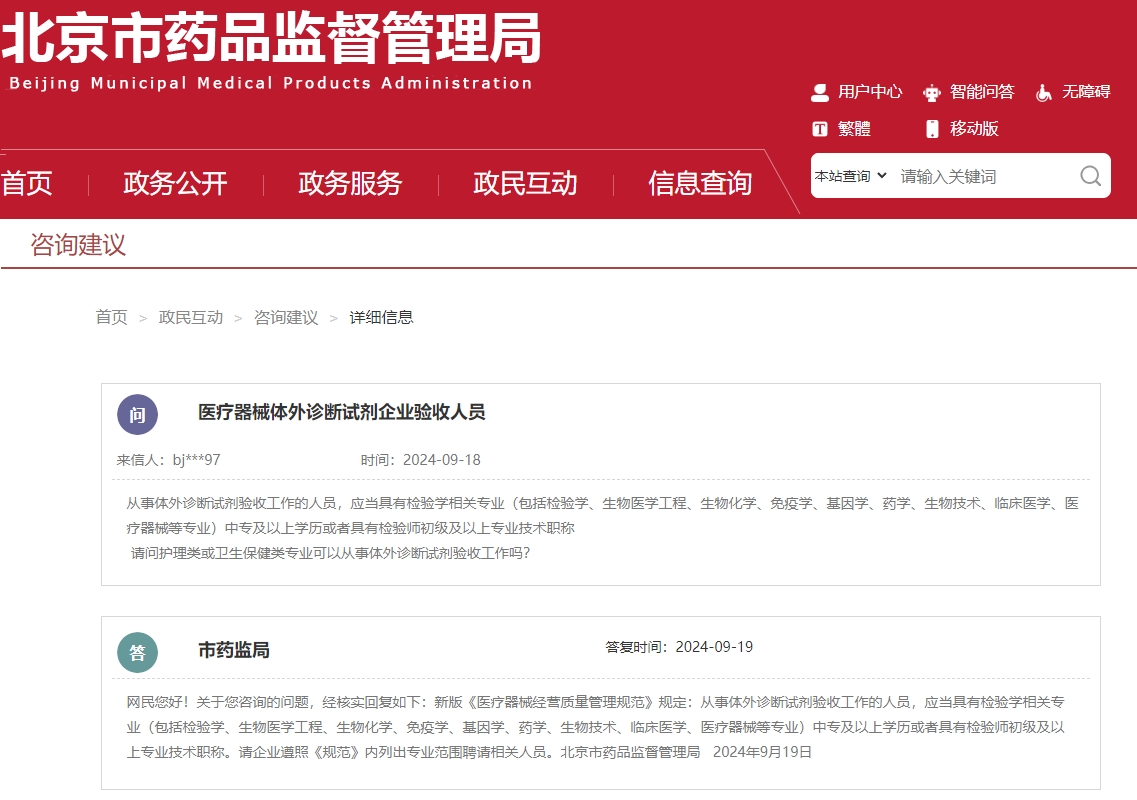Image resolution: width=1137 pixels, height=800 pixels.
Task: Select the 政民互动 top navigation item
Action: [x=524, y=183]
